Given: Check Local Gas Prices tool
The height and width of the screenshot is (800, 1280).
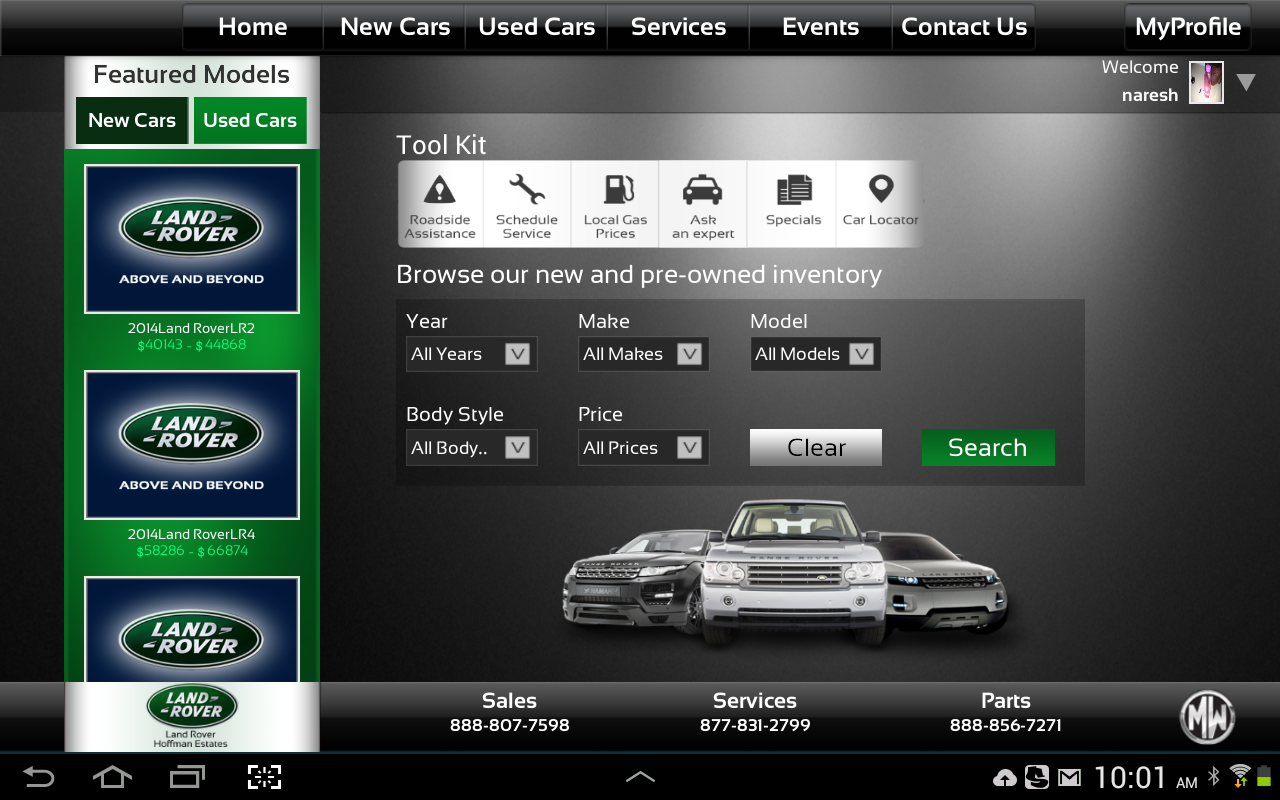Looking at the screenshot, I should tap(615, 205).
